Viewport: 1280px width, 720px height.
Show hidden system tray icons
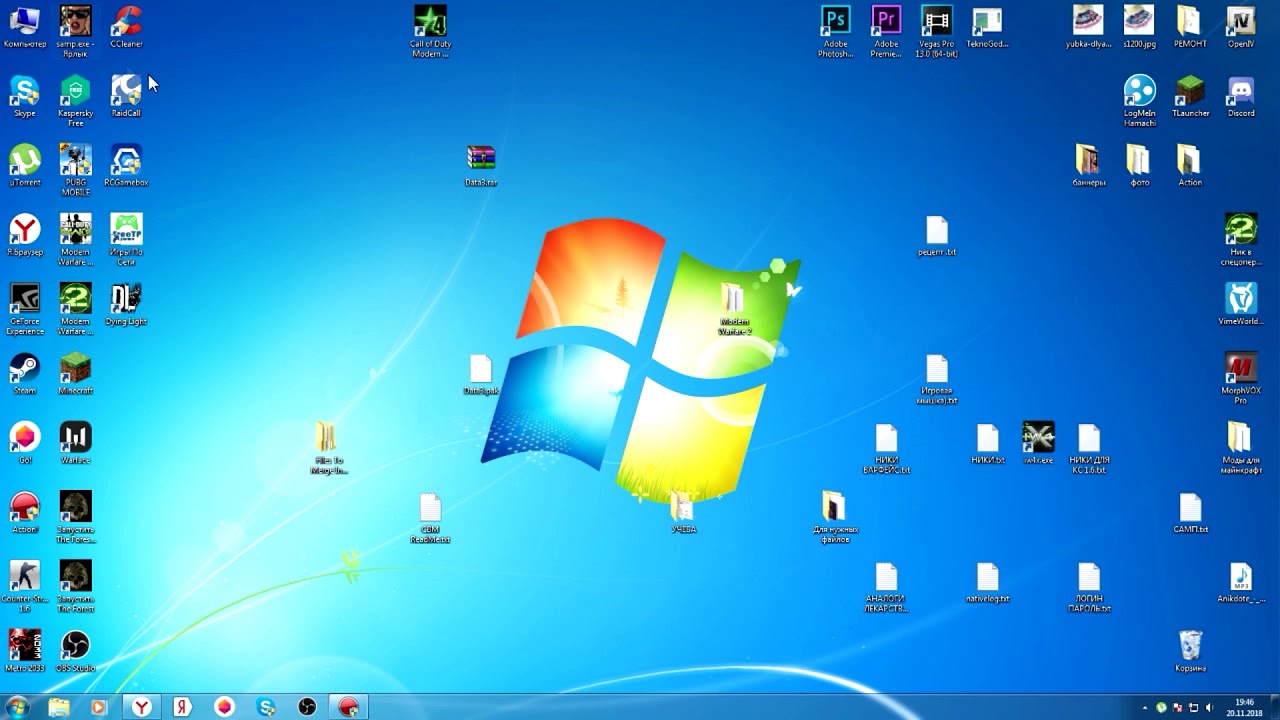click(1145, 707)
